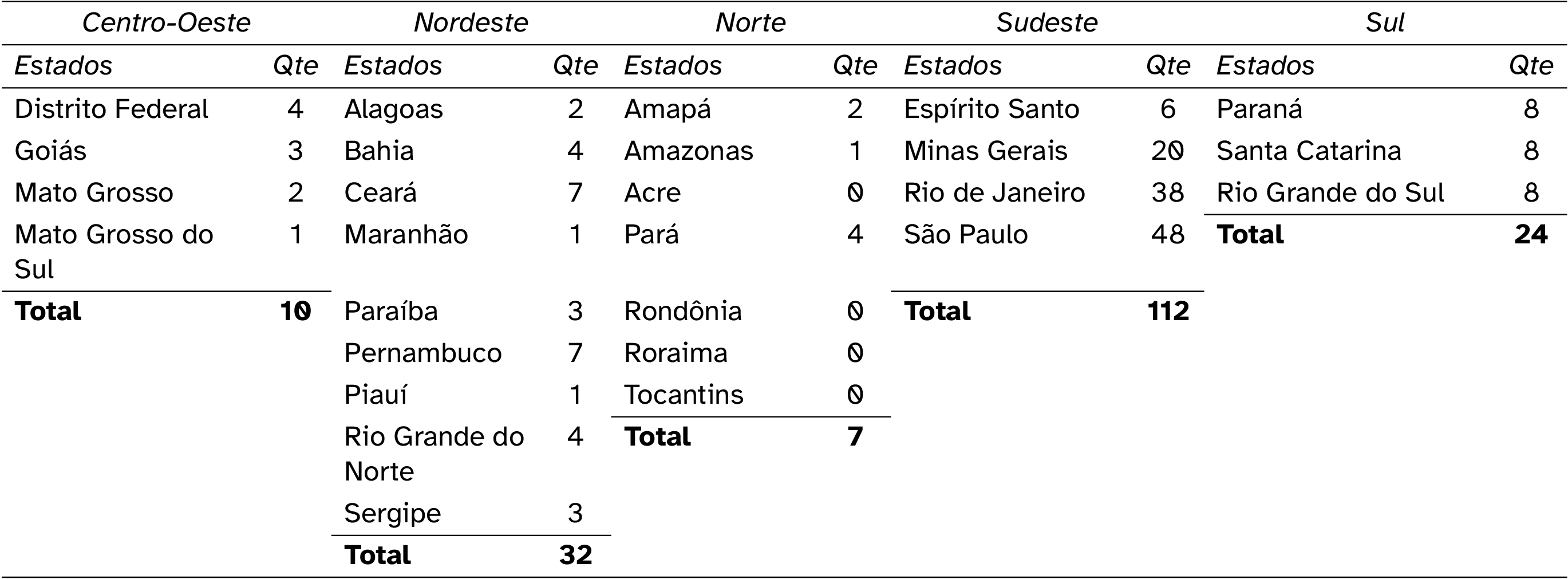Screen dimensions: 1568x579
Task: Click the Tocantins state cell
Action: [684, 395]
